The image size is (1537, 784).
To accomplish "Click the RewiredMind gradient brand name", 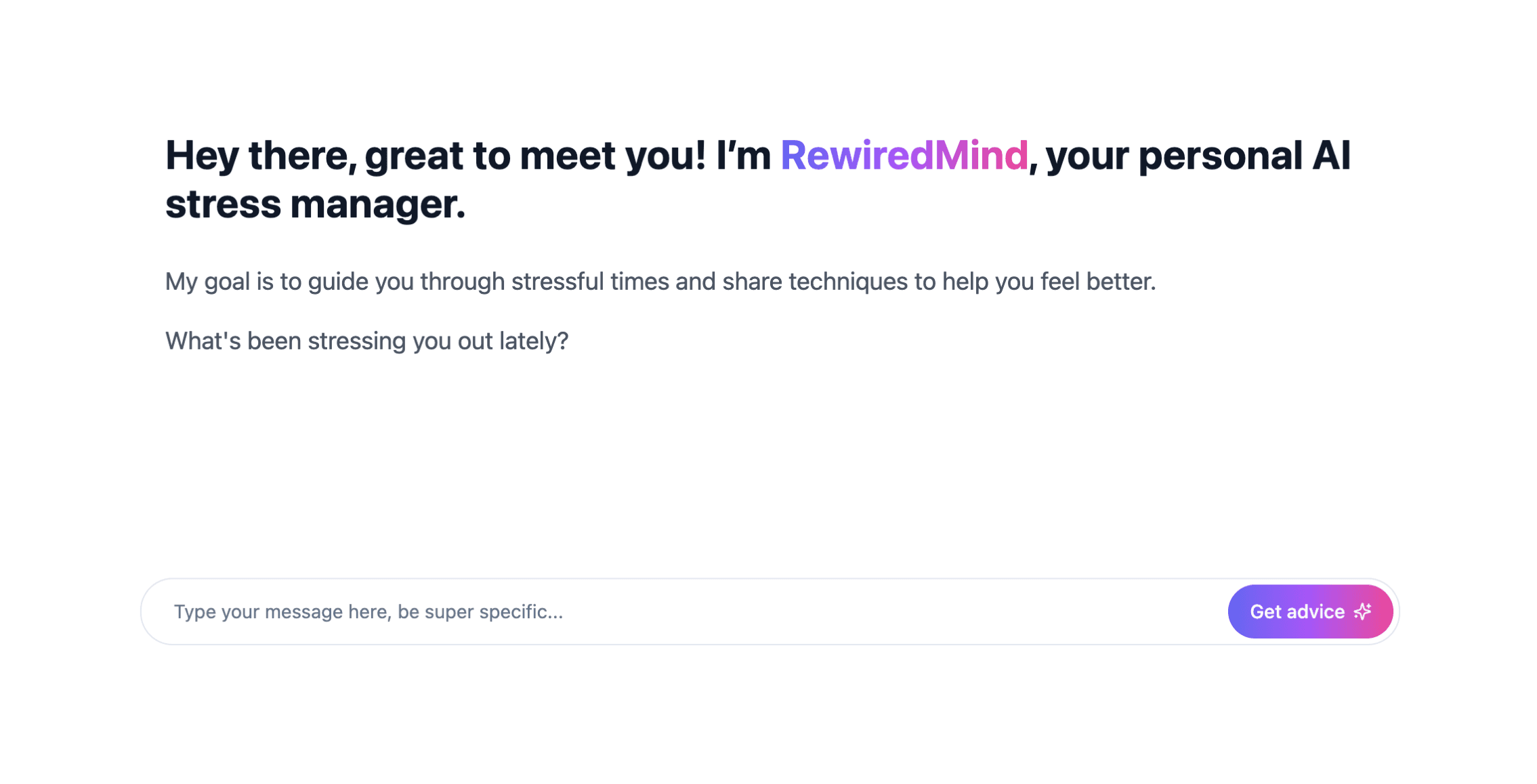I will [904, 155].
